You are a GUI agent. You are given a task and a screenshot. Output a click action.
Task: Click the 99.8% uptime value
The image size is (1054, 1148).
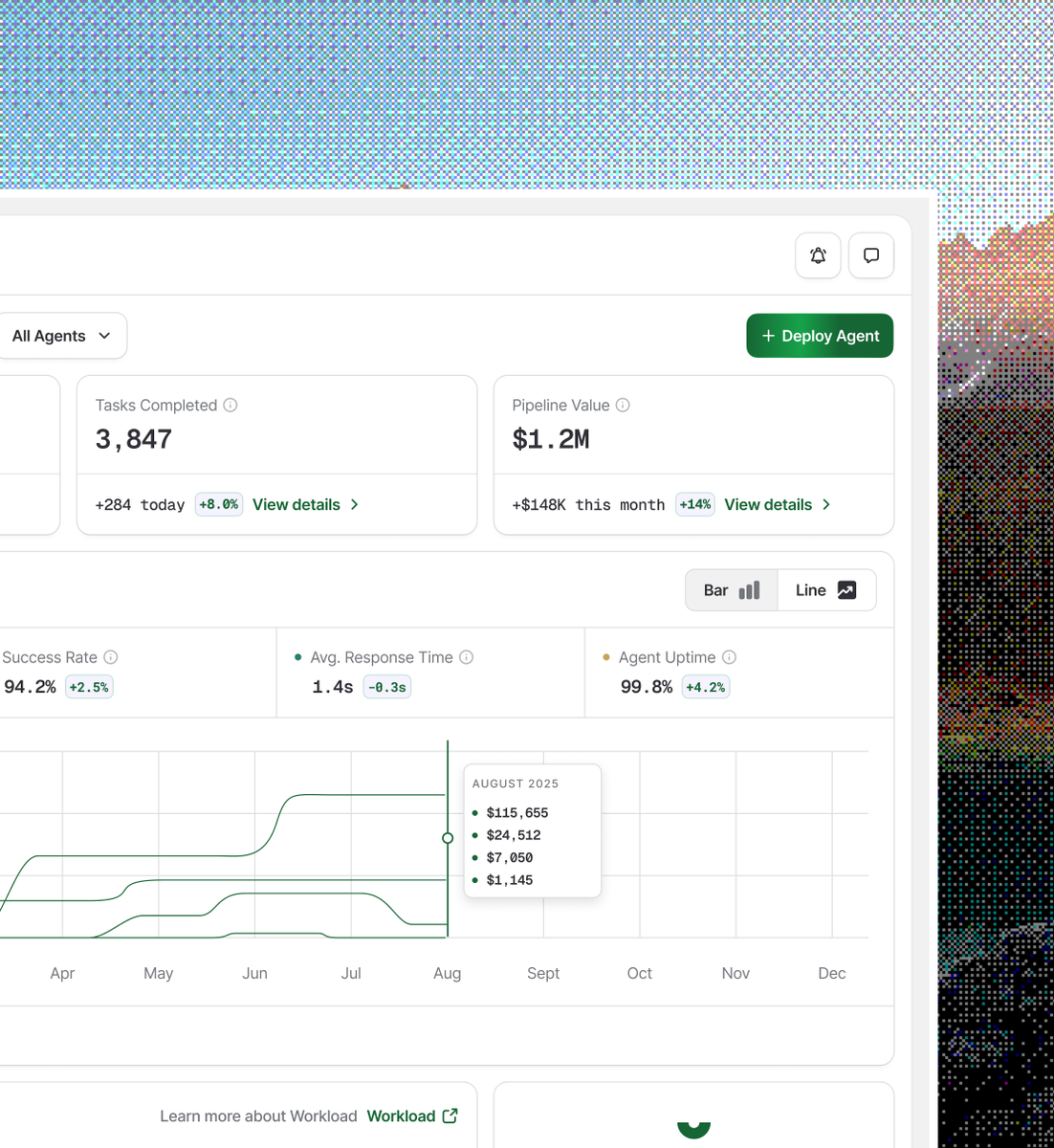point(647,687)
